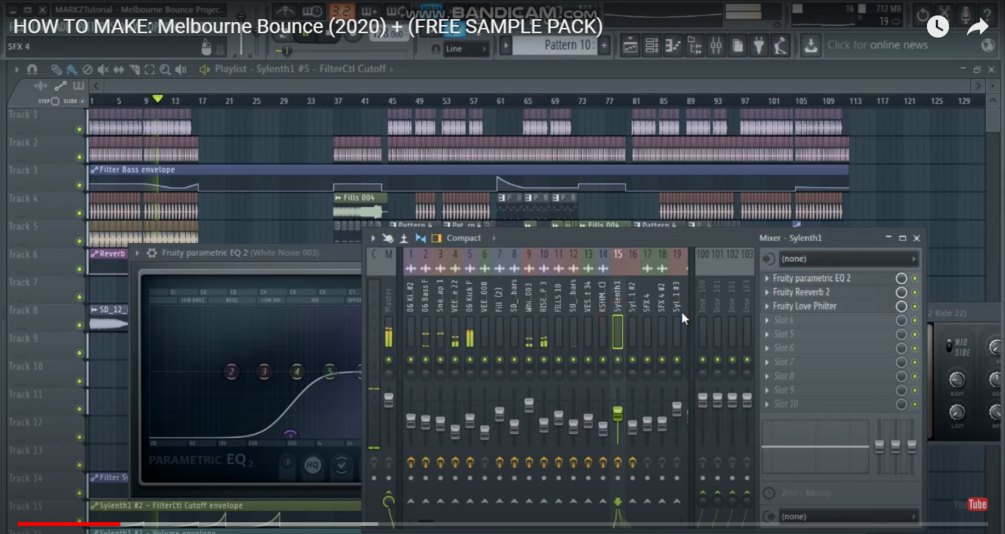Expand Fruity Love Philter slot arrow
Screen dimensions: 1005x534
[767, 306]
